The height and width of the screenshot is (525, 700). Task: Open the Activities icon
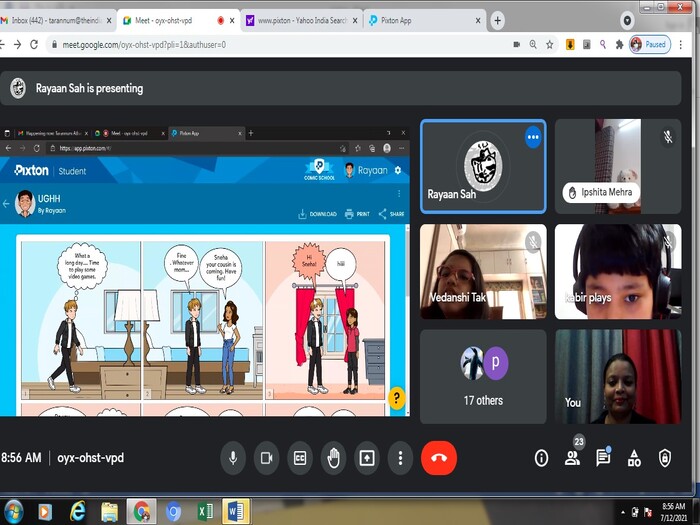pos(634,458)
